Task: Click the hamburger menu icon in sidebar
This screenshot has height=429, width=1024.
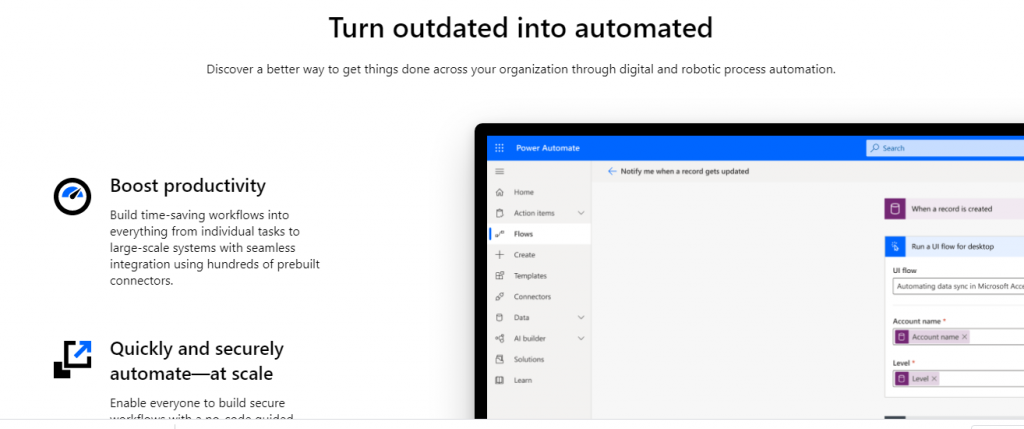Action: pyautogui.click(x=500, y=171)
